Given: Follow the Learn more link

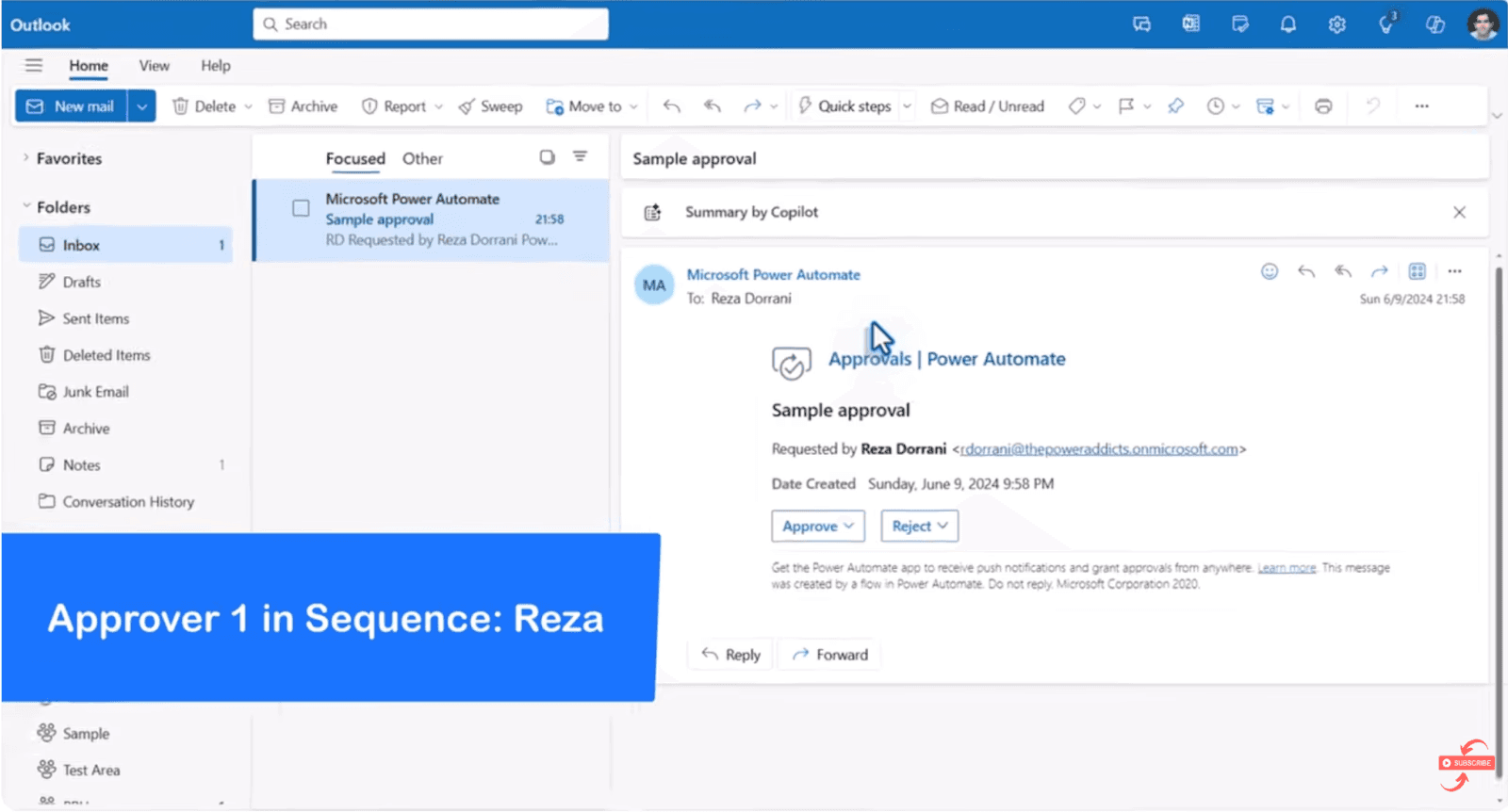Looking at the screenshot, I should [1287, 568].
